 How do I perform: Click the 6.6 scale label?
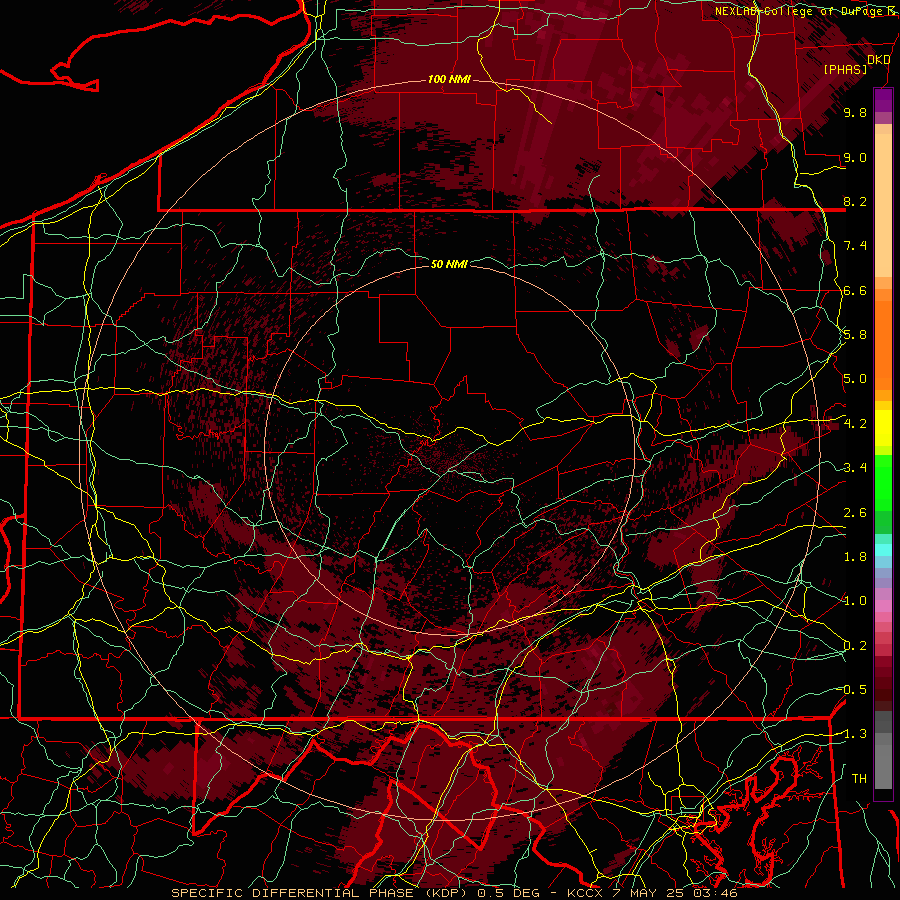[855, 290]
